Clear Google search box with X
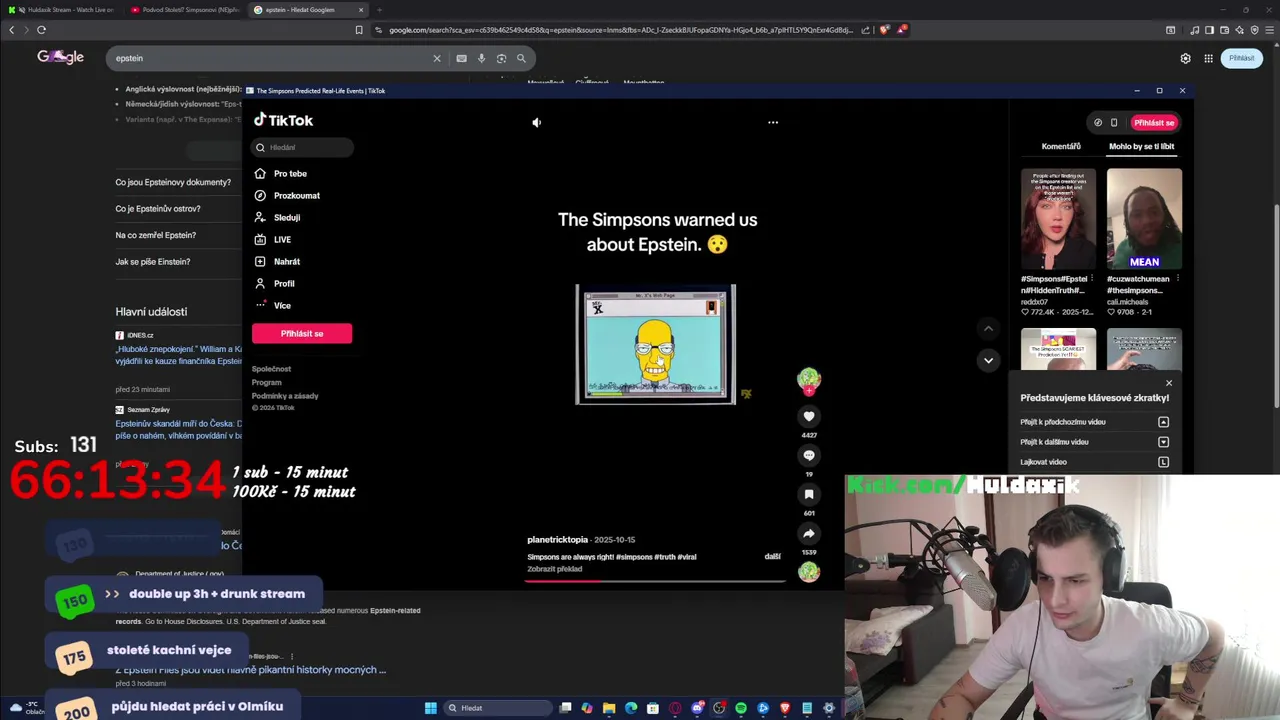1280x720 pixels. pyautogui.click(x=436, y=58)
